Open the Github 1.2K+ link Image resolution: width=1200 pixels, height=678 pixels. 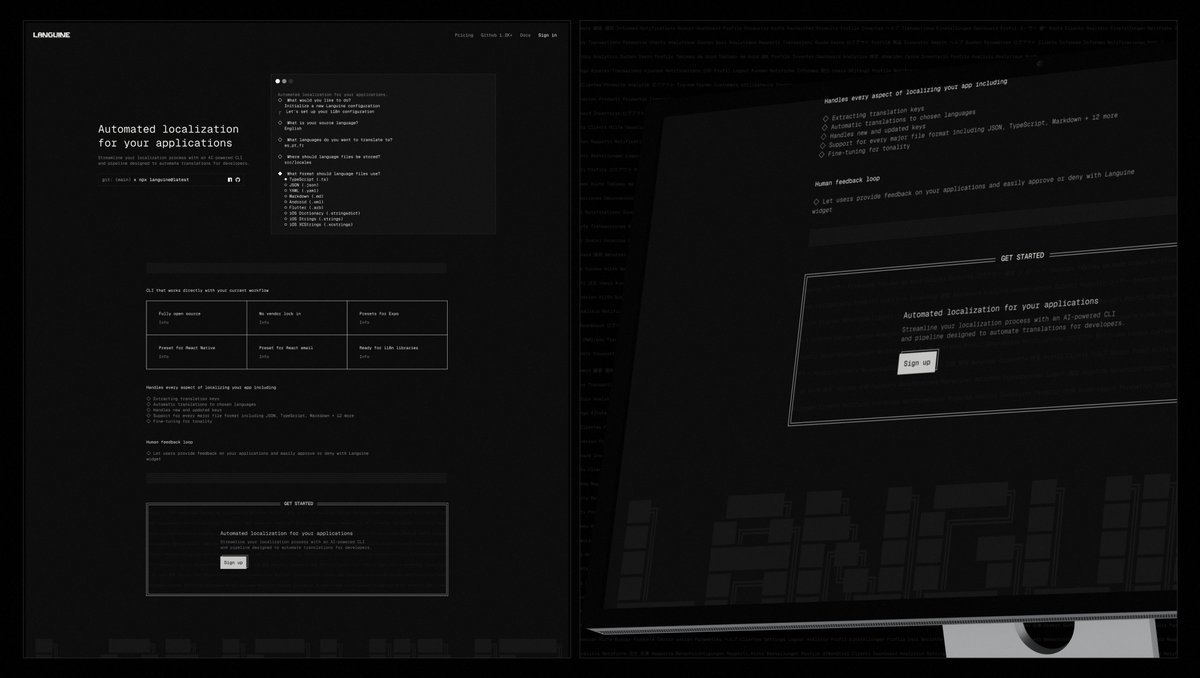click(x=496, y=35)
